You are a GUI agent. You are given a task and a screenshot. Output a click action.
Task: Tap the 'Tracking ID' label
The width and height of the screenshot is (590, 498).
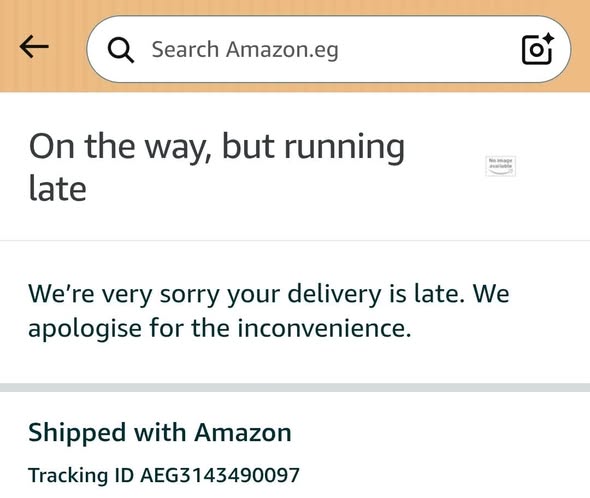(81, 475)
